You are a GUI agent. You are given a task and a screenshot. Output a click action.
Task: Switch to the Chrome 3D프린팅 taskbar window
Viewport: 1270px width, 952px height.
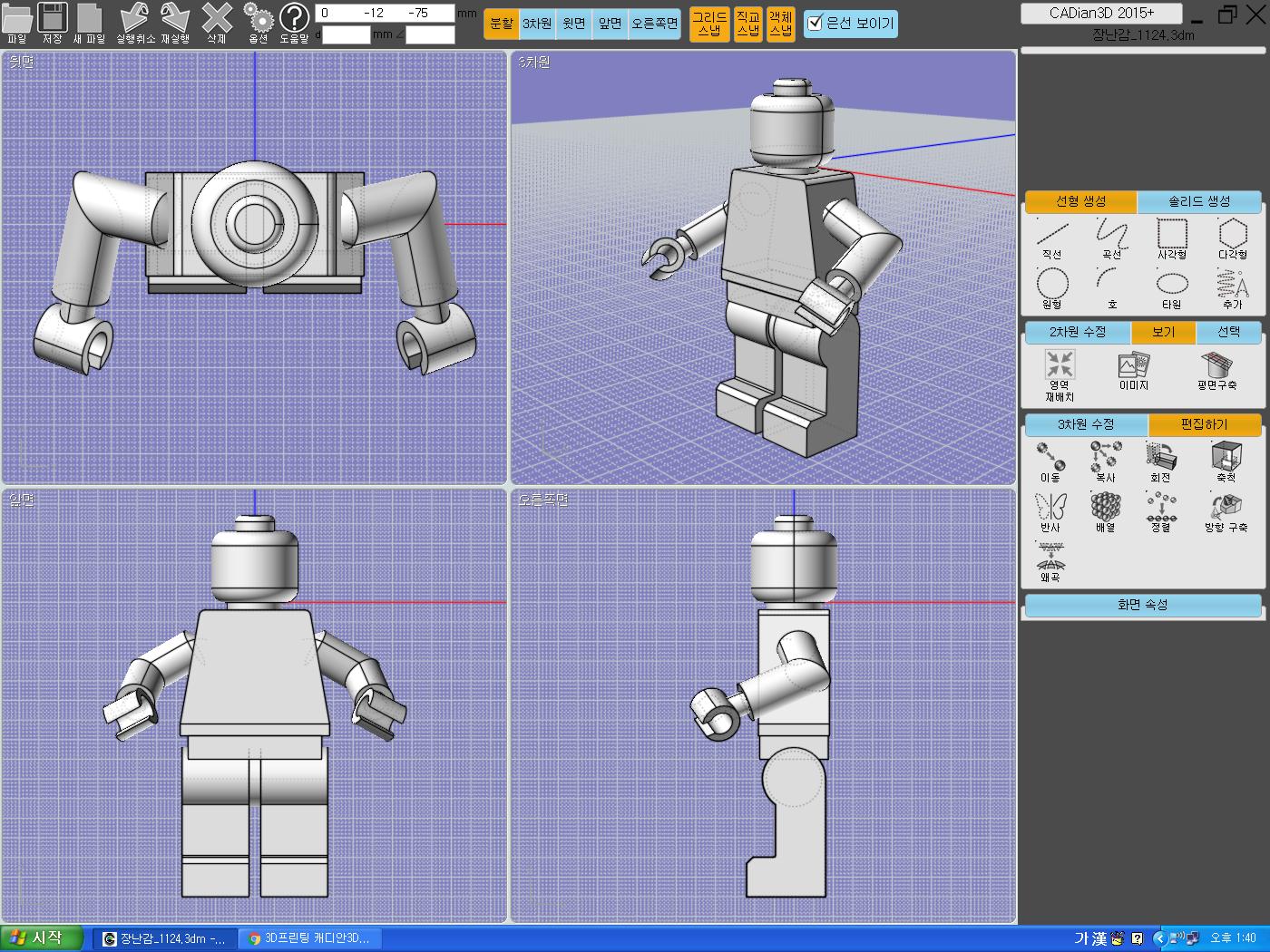[x=310, y=938]
